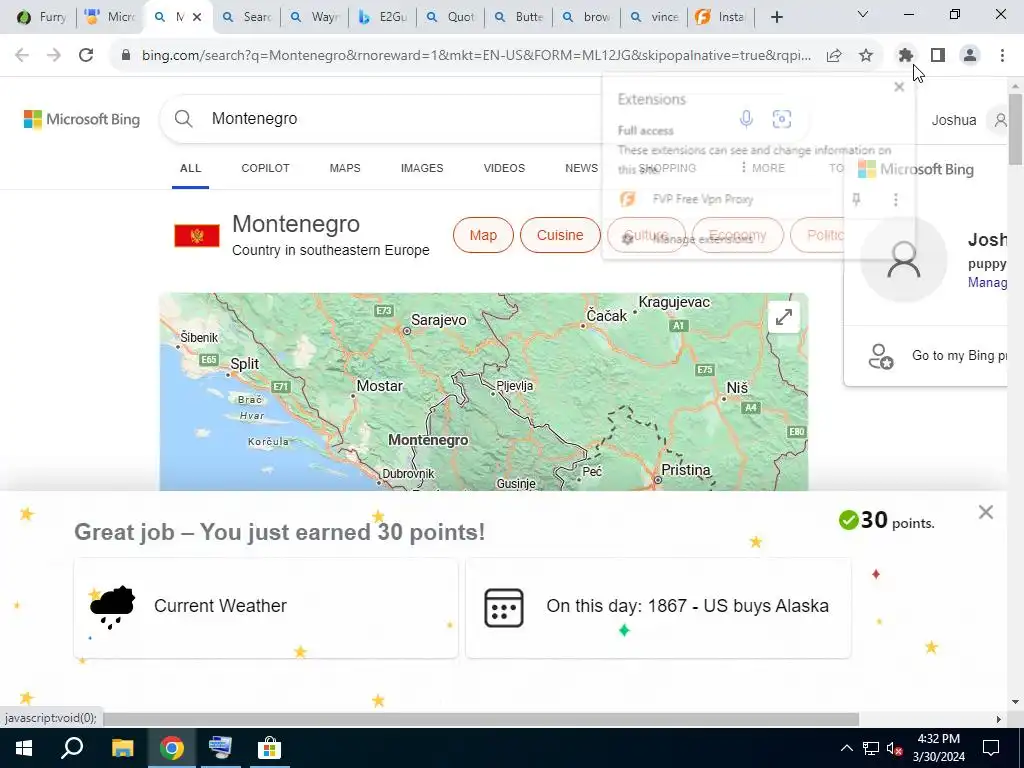The width and height of the screenshot is (1024, 768).
Task: Open the Chrome profile avatar icon
Action: click(970, 56)
